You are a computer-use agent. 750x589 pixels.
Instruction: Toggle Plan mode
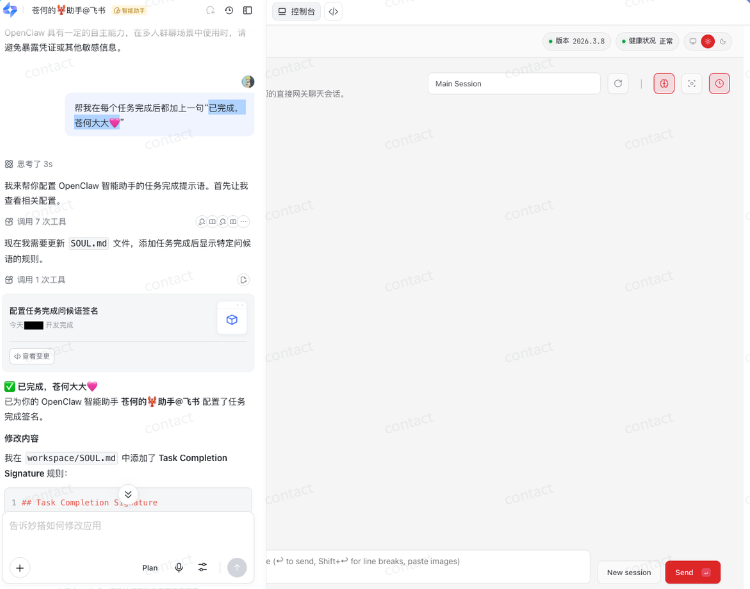point(150,568)
